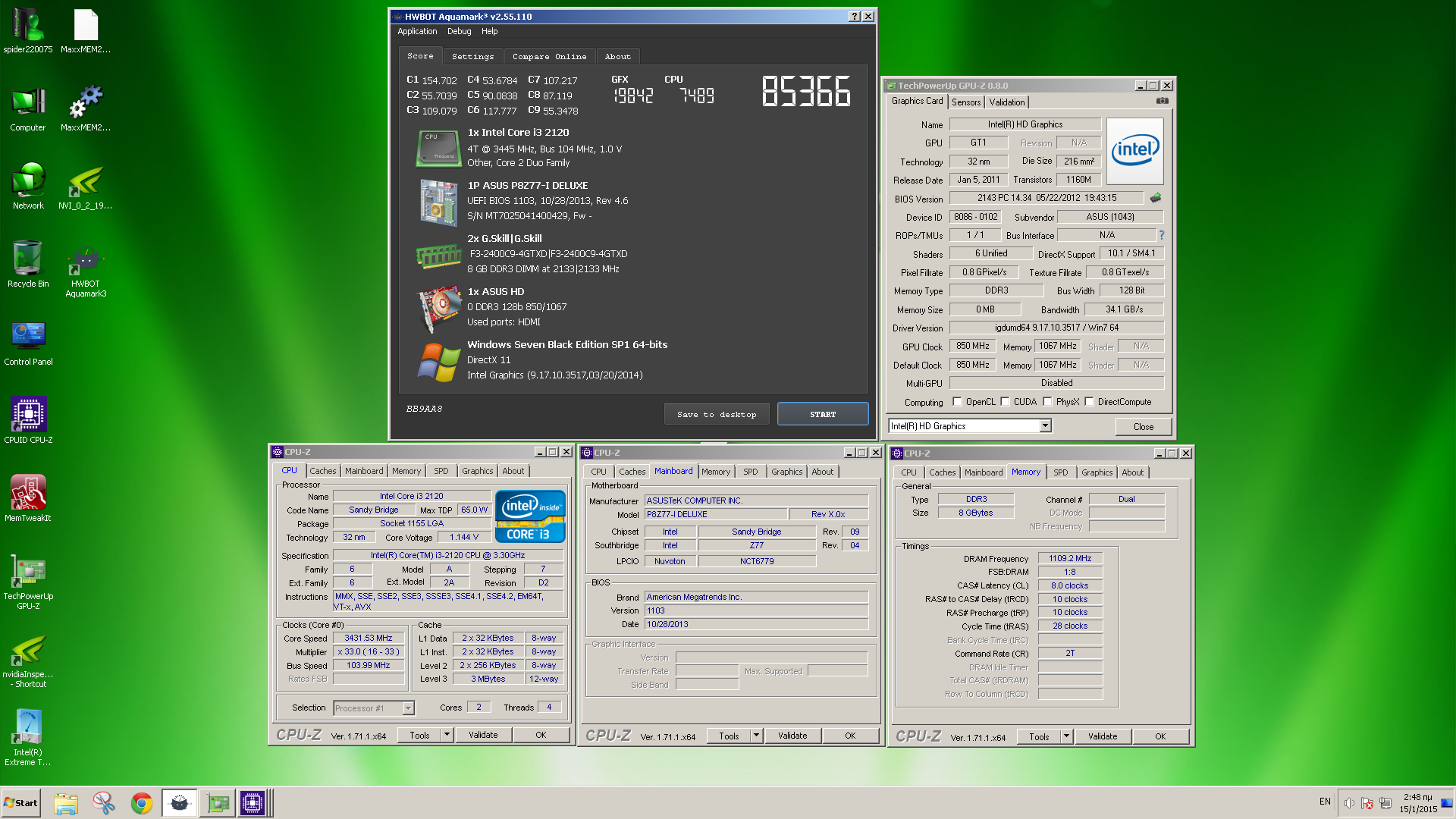The height and width of the screenshot is (819, 1456).
Task: Click the EN language indicator
Action: coord(1325,802)
